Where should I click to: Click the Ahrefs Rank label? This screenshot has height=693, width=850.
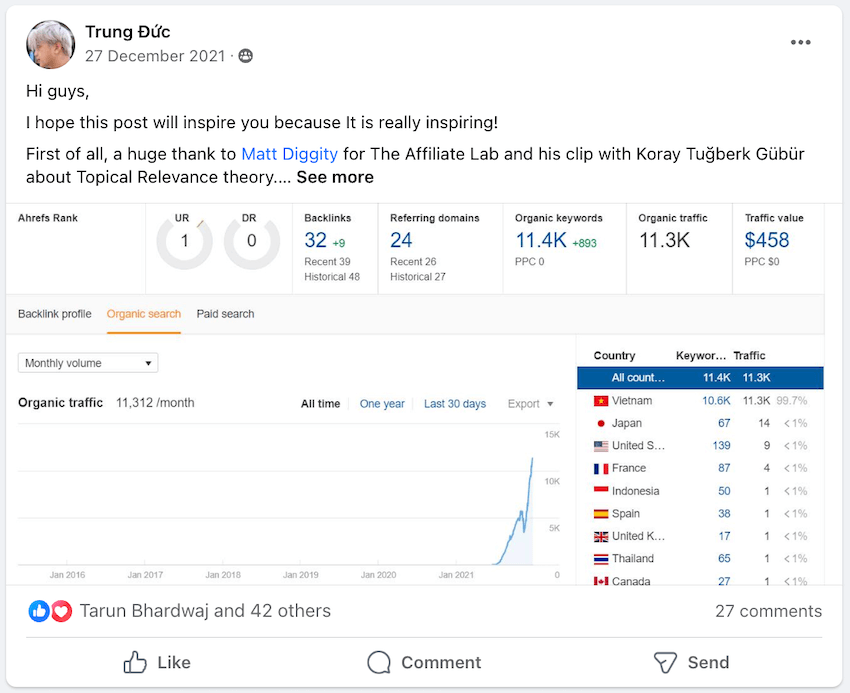coord(48,218)
